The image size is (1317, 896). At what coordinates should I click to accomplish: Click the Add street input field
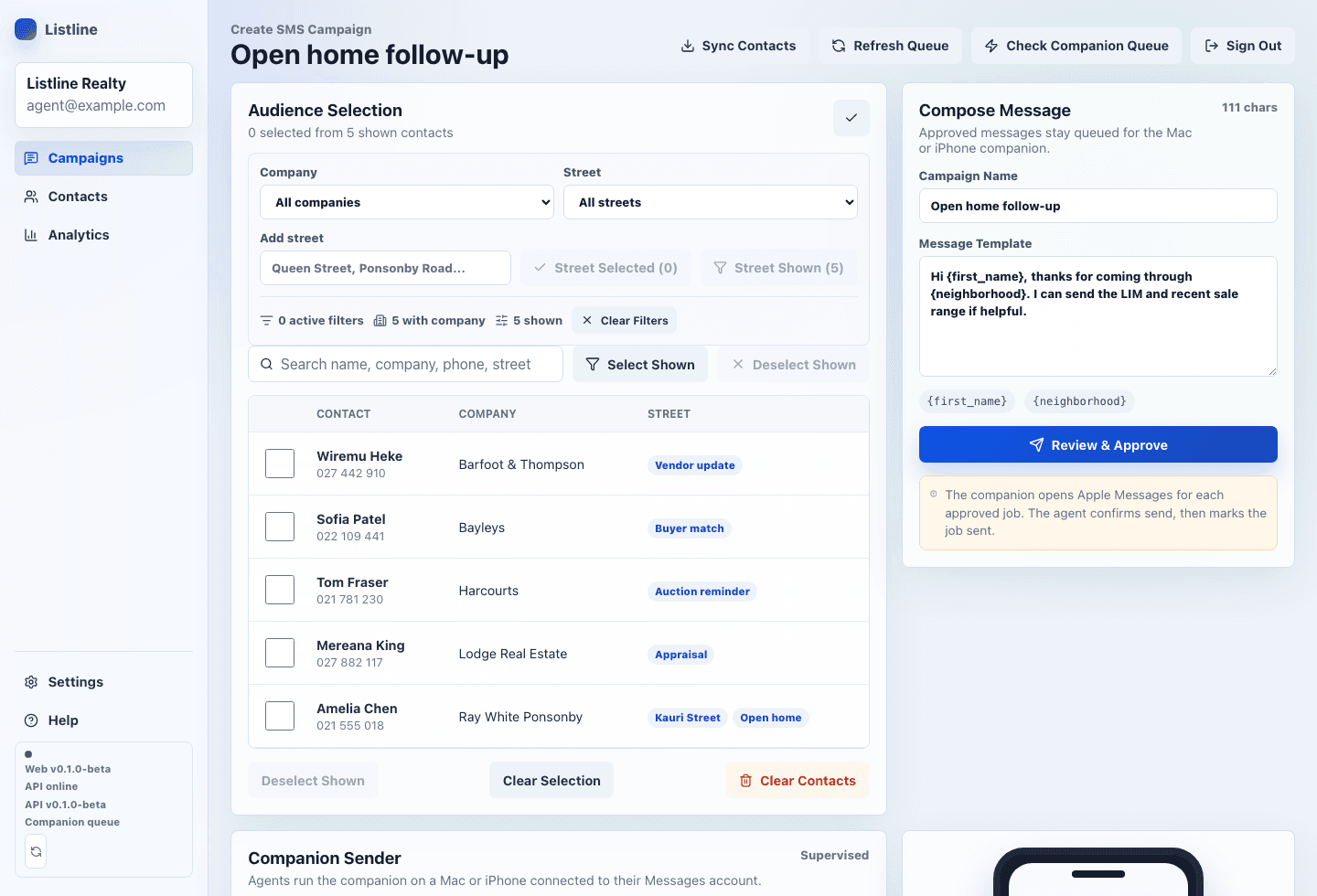(x=385, y=268)
